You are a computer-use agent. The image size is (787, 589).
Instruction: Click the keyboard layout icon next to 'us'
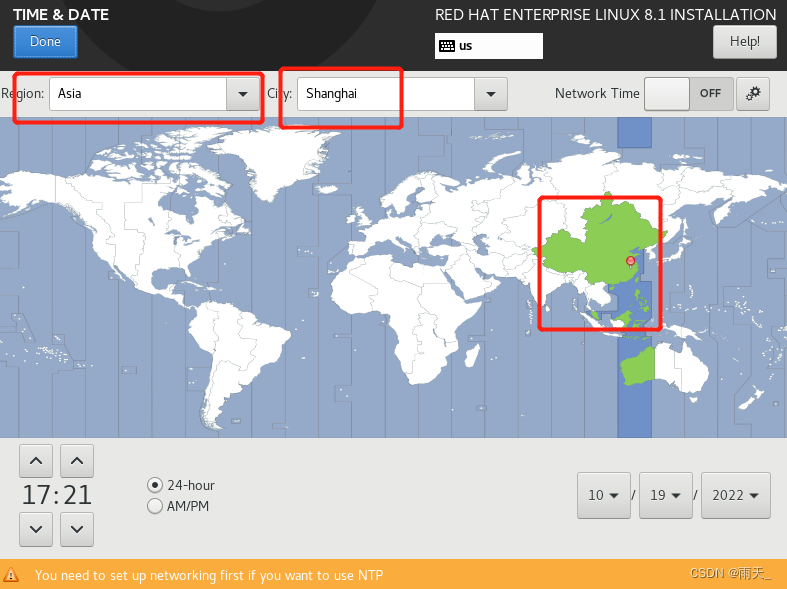(x=447, y=46)
